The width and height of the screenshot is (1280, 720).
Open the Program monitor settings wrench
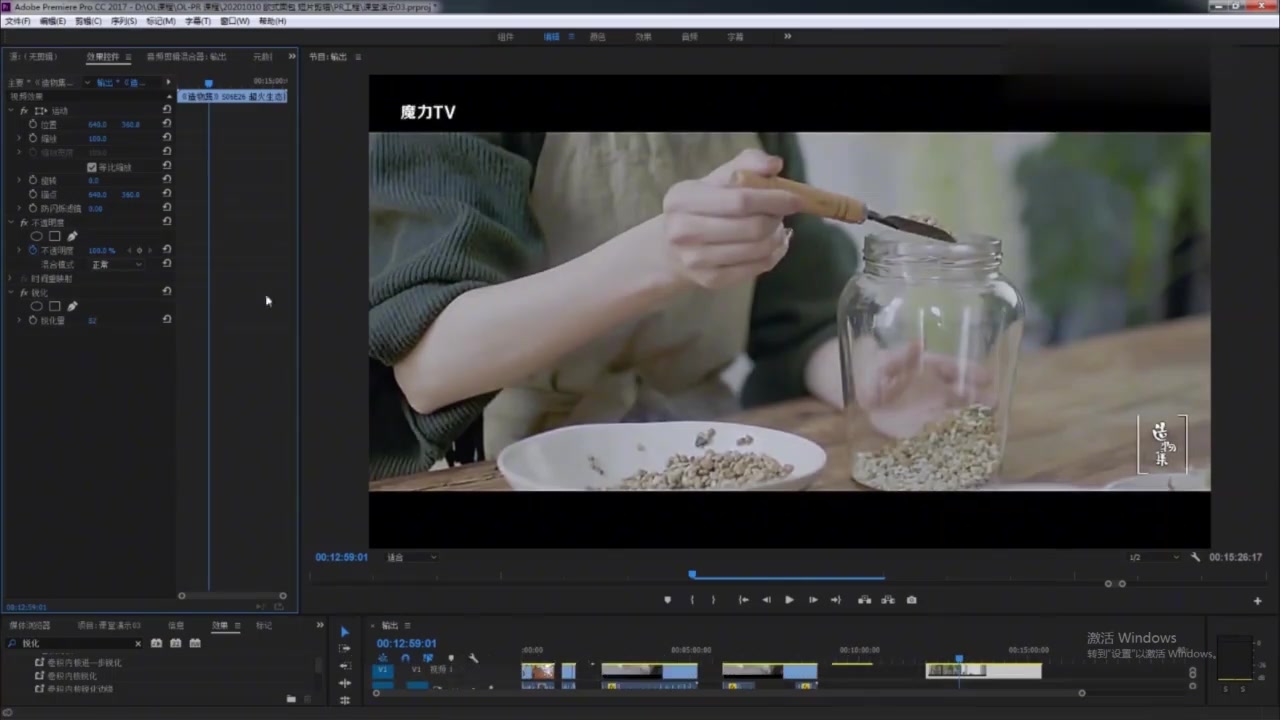[1195, 557]
